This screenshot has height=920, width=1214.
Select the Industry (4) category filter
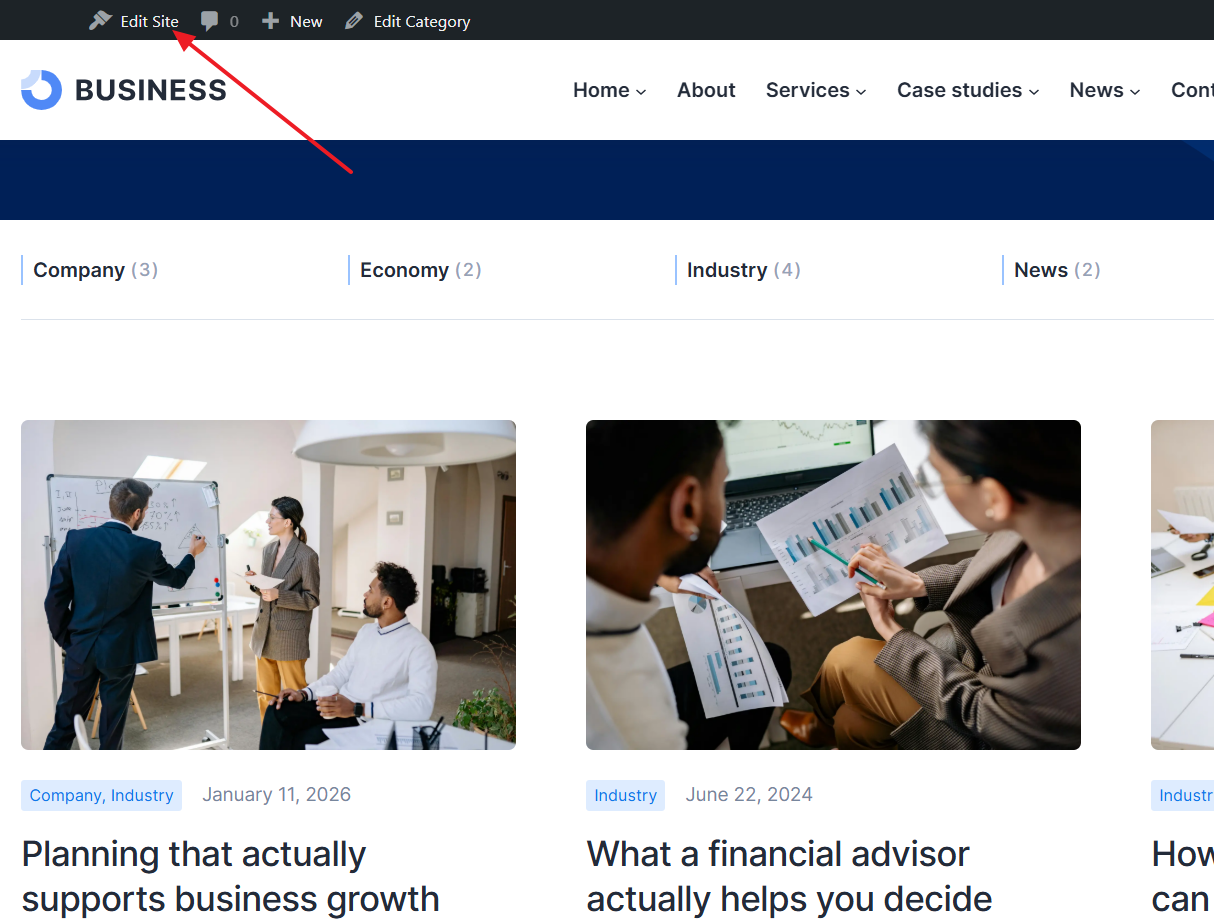(x=743, y=270)
